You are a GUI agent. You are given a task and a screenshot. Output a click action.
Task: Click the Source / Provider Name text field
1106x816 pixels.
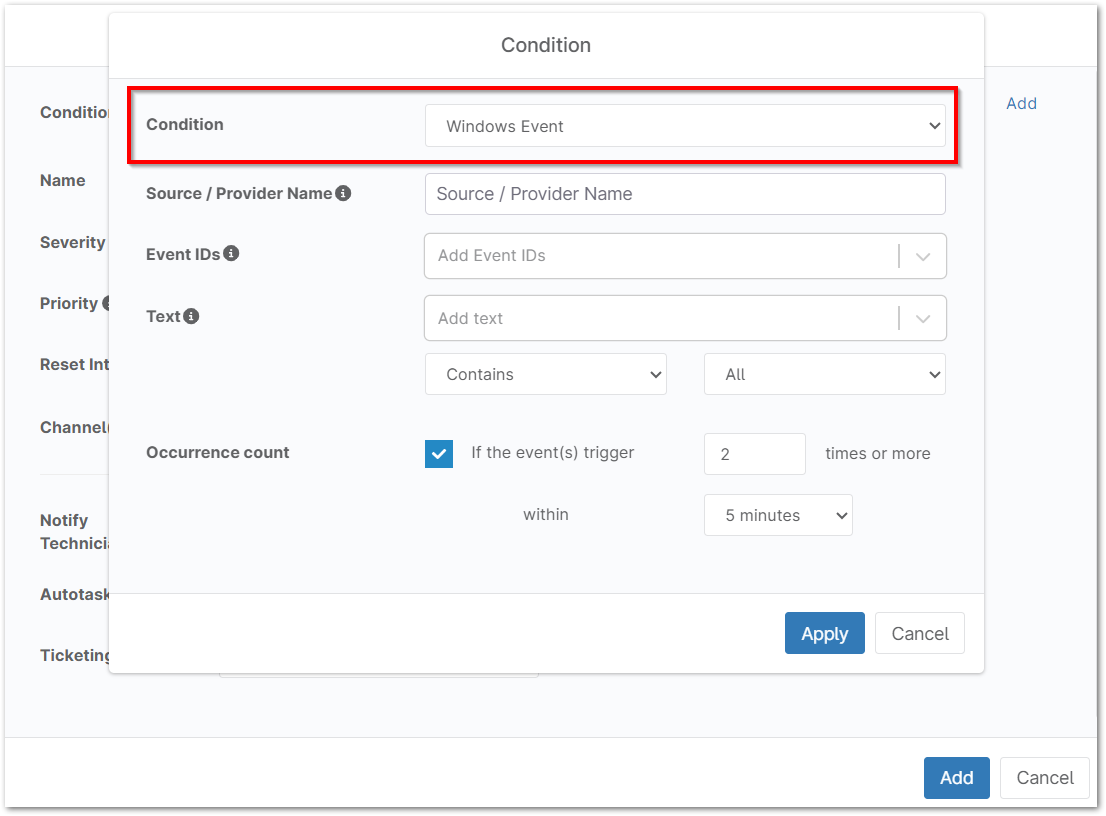pyautogui.click(x=685, y=194)
